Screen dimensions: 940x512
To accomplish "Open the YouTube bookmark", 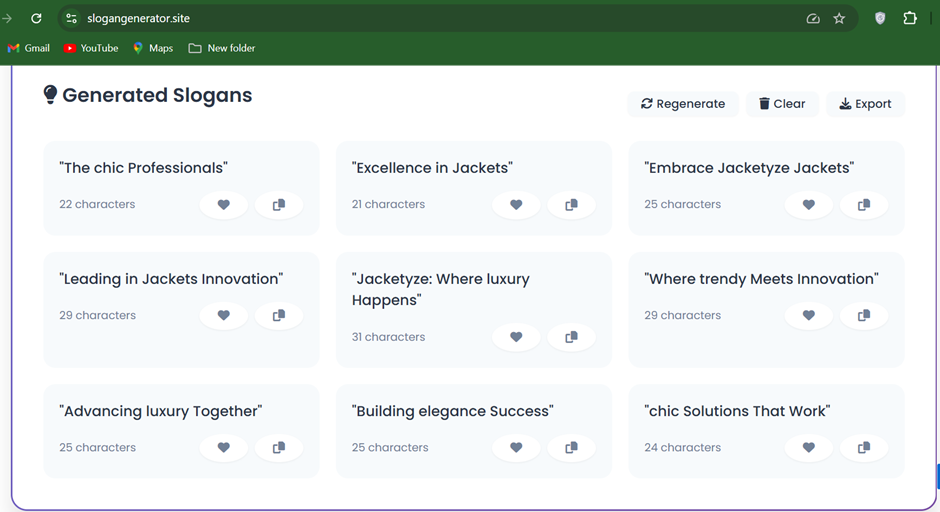I will [91, 48].
